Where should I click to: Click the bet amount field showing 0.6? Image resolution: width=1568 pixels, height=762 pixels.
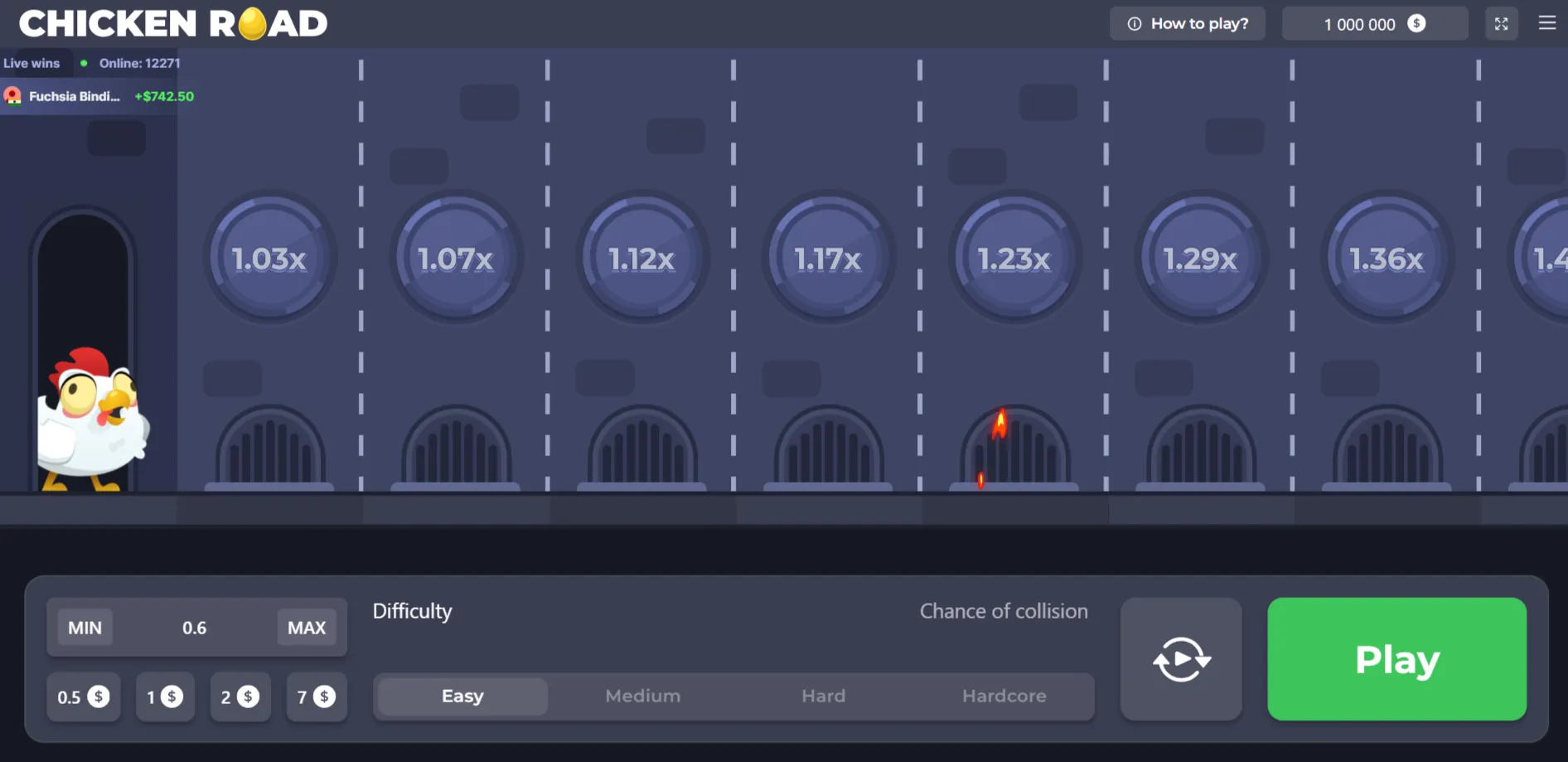(x=195, y=628)
